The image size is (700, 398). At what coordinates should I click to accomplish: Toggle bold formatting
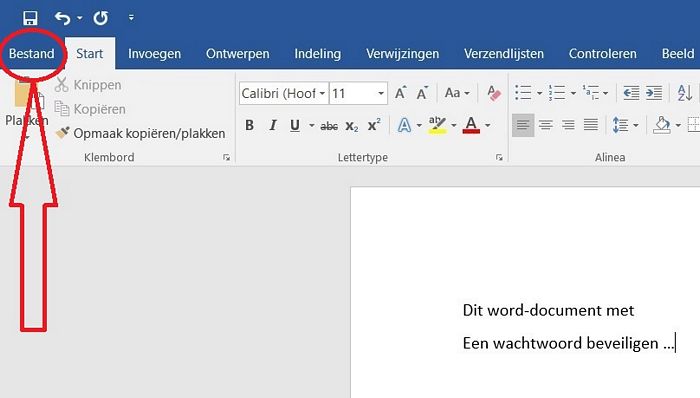pyautogui.click(x=250, y=125)
